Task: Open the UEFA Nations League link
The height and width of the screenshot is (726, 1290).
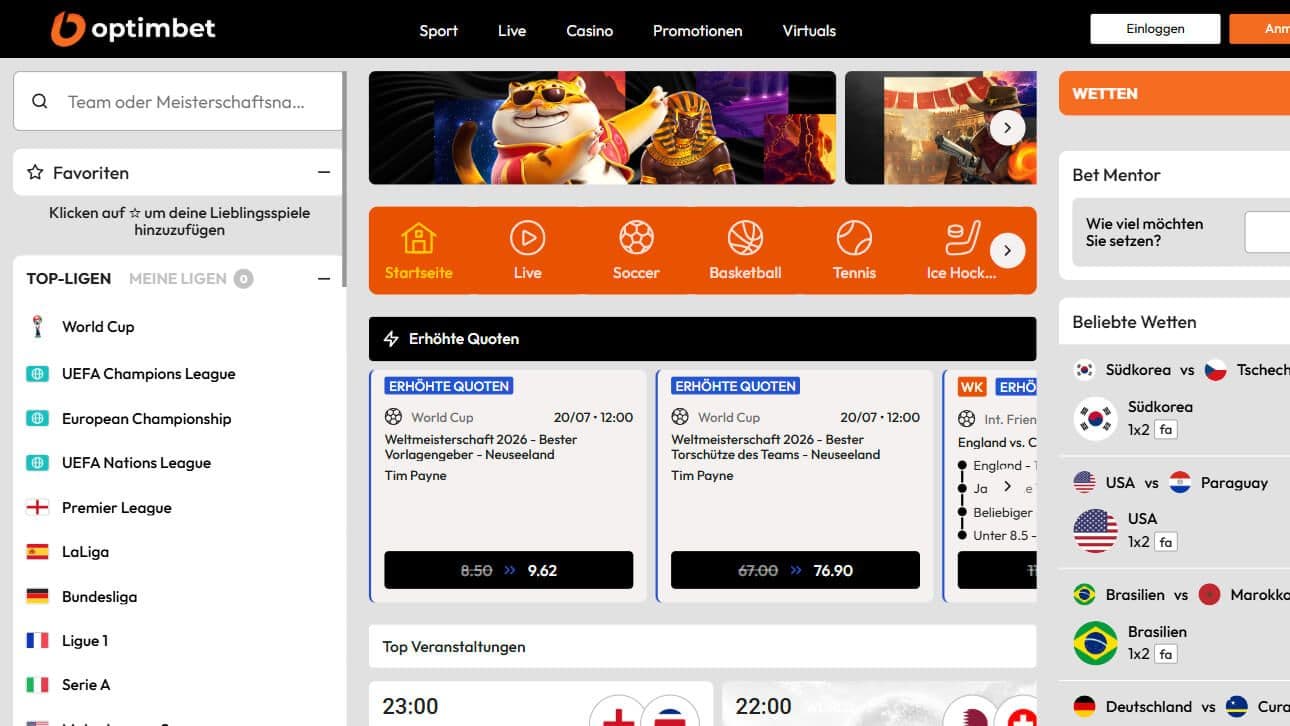Action: pyautogui.click(x=136, y=463)
